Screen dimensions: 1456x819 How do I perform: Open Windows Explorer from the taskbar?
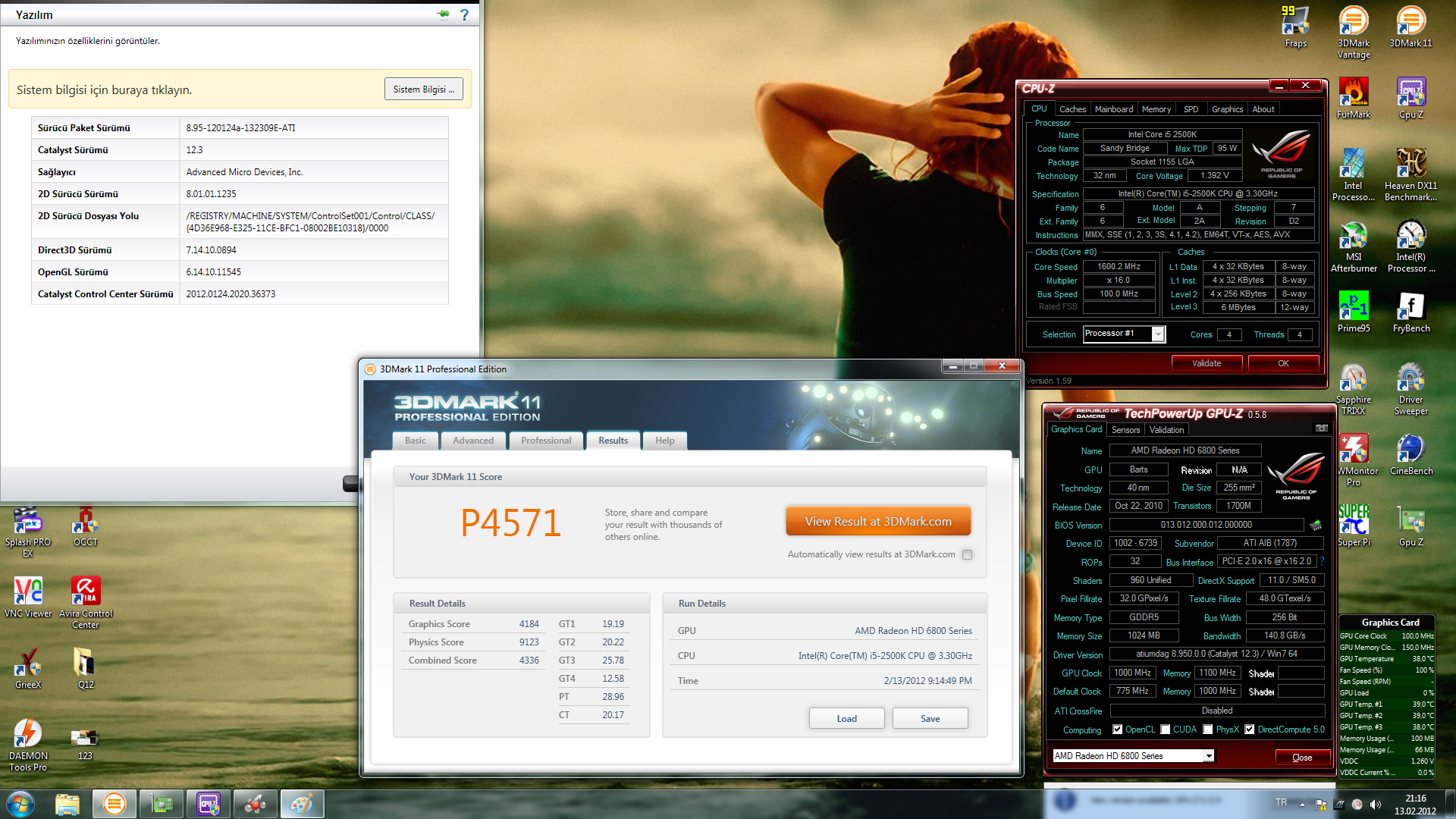[67, 804]
